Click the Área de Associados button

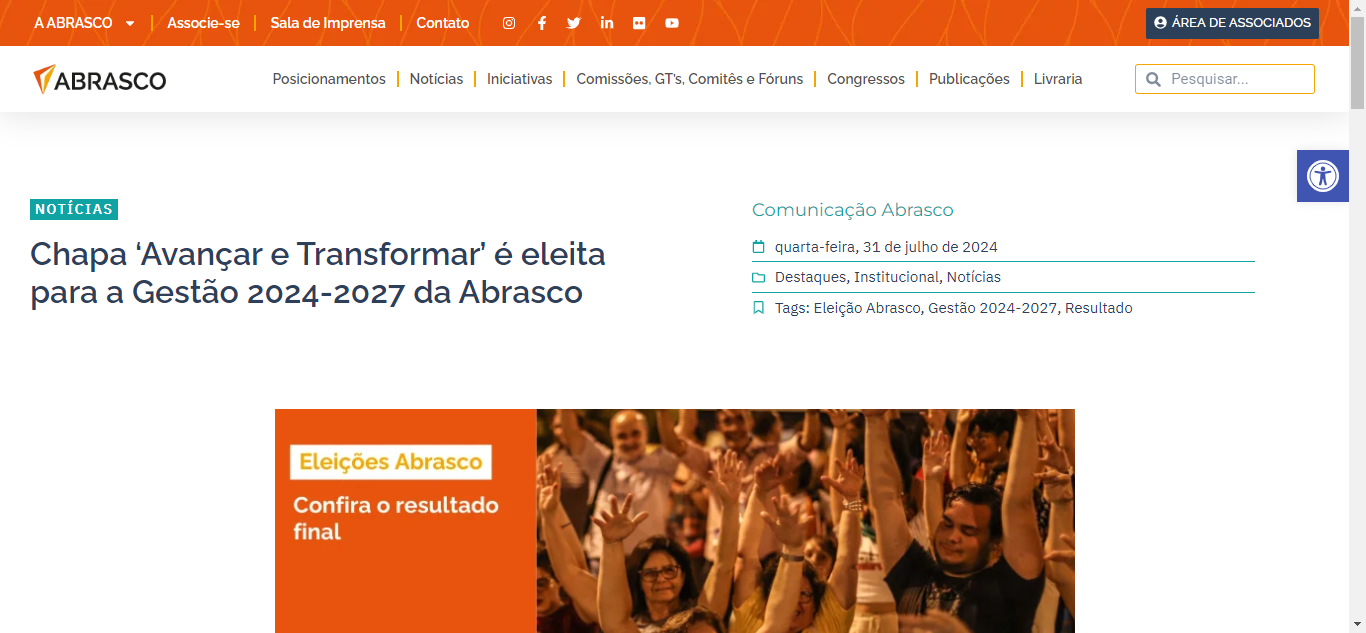[1232, 23]
